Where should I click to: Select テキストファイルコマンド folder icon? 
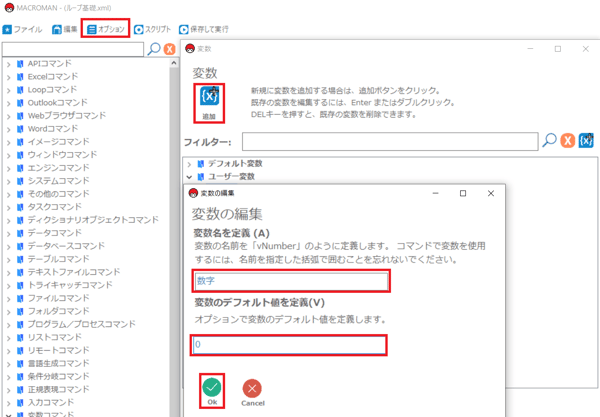tap(20, 272)
